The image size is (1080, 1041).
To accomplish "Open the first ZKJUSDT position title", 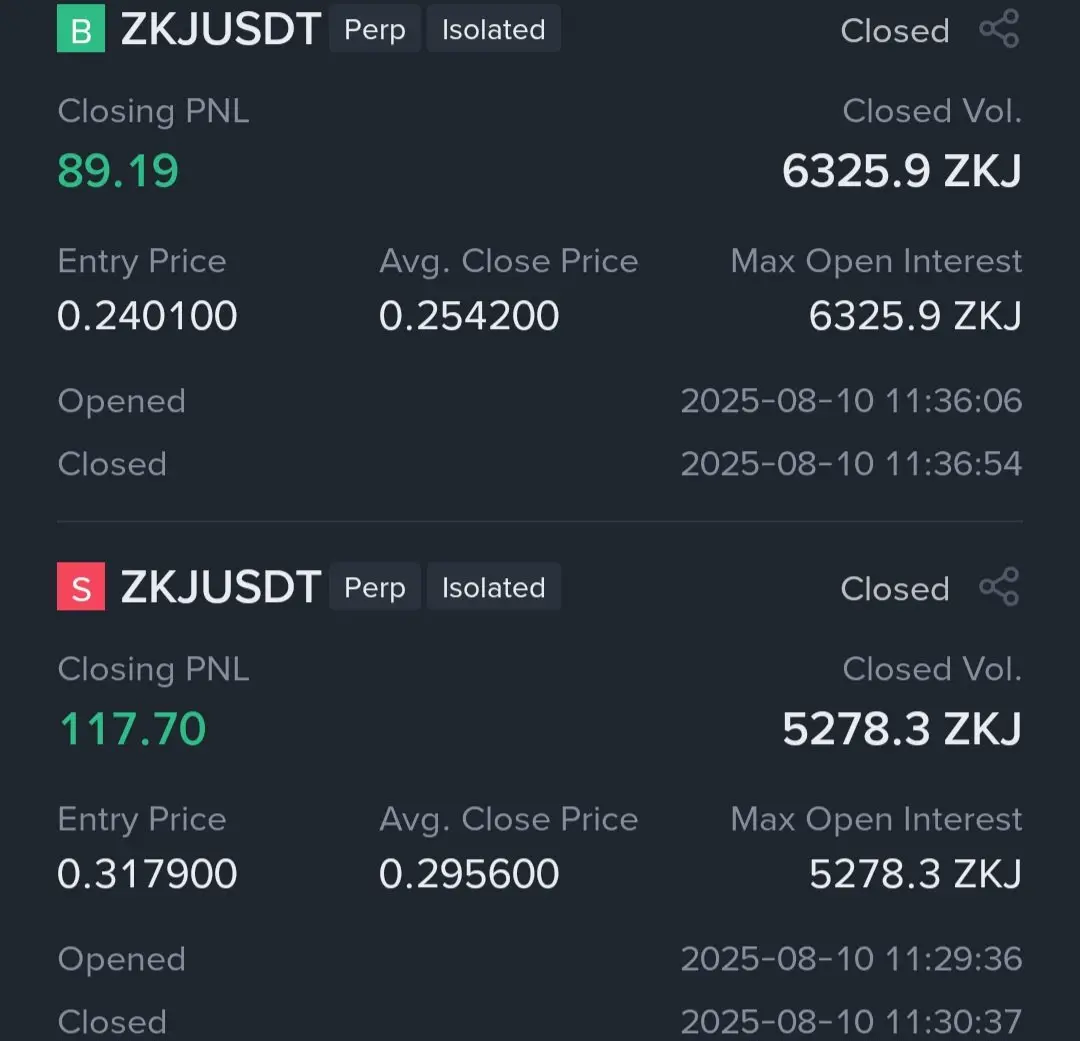I will (220, 29).
